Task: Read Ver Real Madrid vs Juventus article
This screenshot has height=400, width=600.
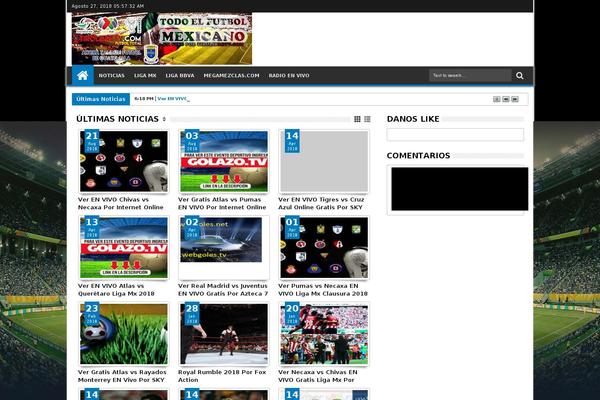Action: point(223,290)
